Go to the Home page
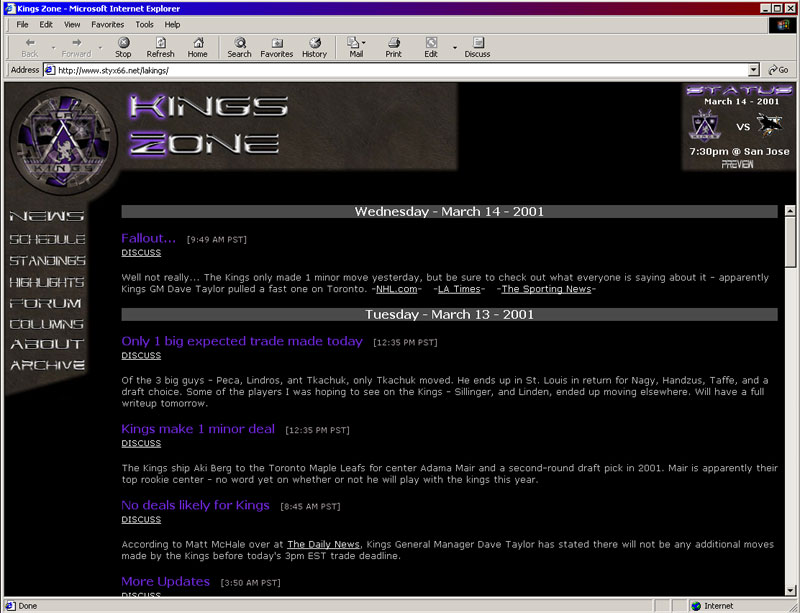Viewport: 800px width, 613px height. click(x=197, y=47)
